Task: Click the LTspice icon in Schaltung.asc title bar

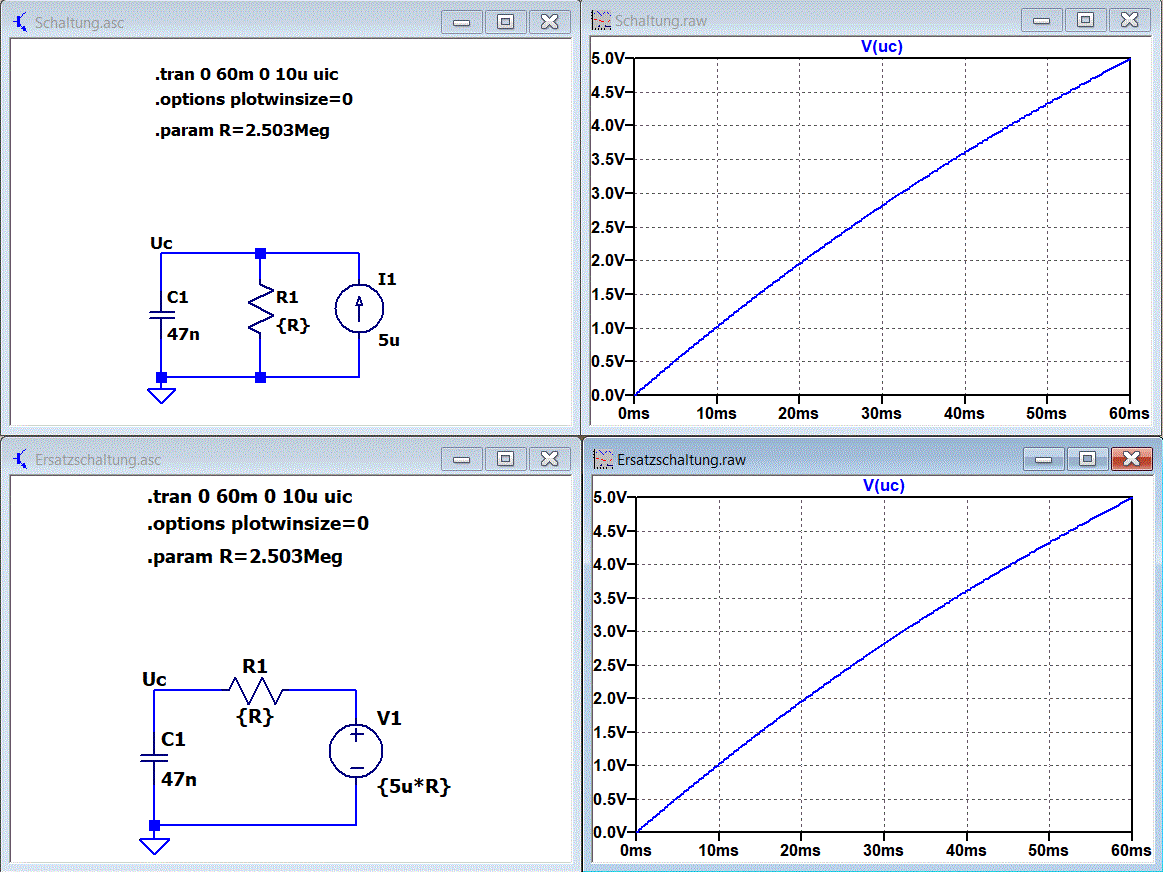Action: 21,22
